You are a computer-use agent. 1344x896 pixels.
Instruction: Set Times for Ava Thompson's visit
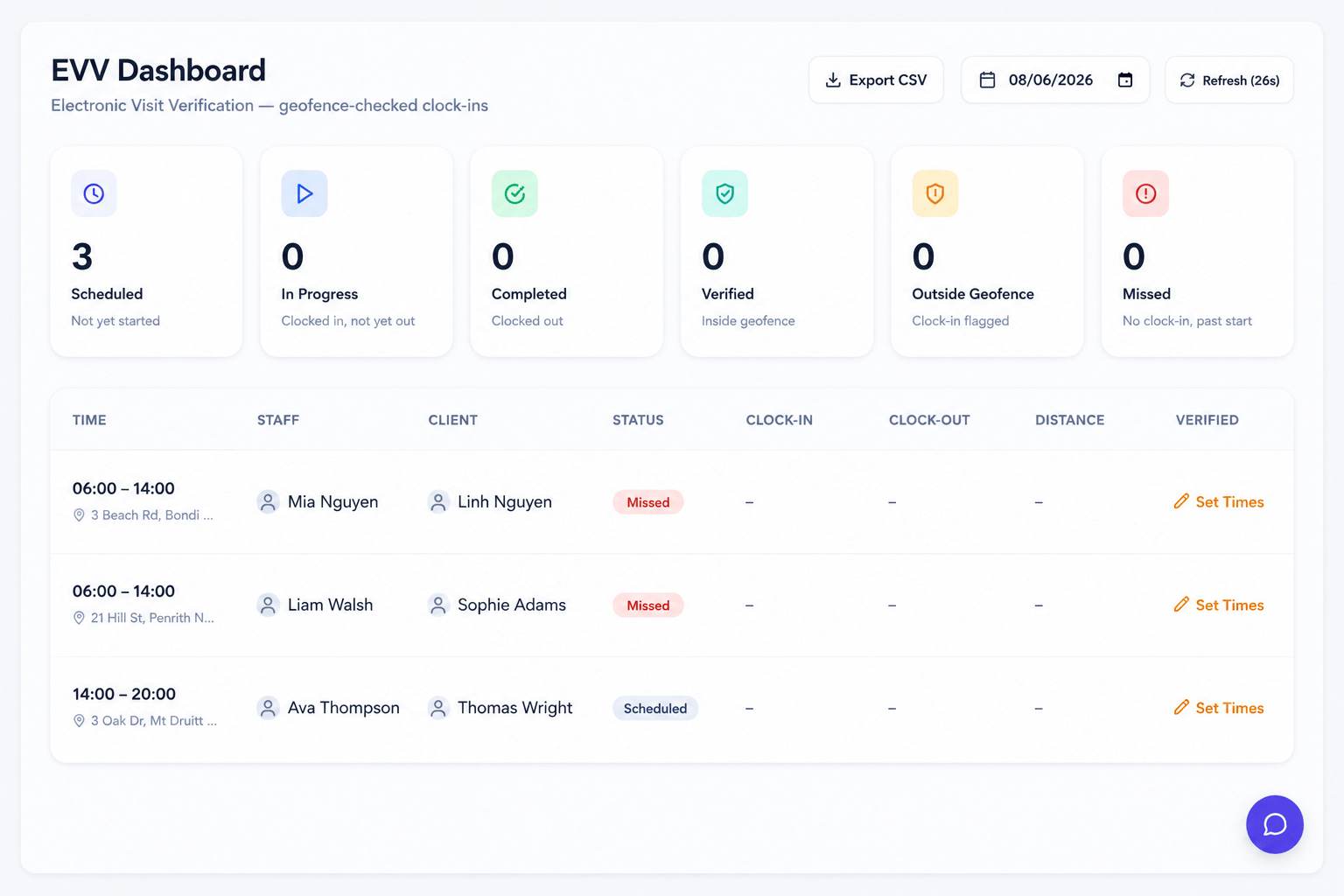[x=1219, y=708]
